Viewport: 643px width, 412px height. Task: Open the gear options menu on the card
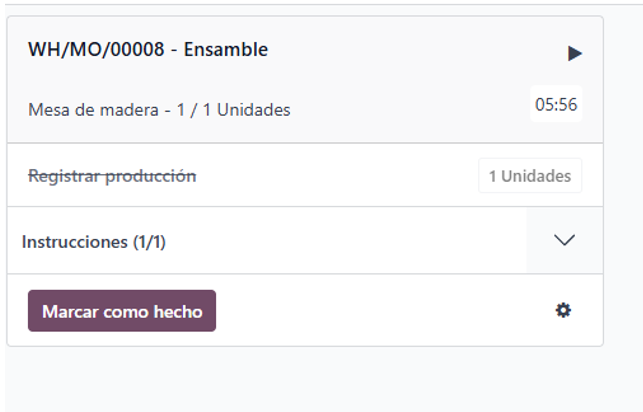click(x=563, y=310)
